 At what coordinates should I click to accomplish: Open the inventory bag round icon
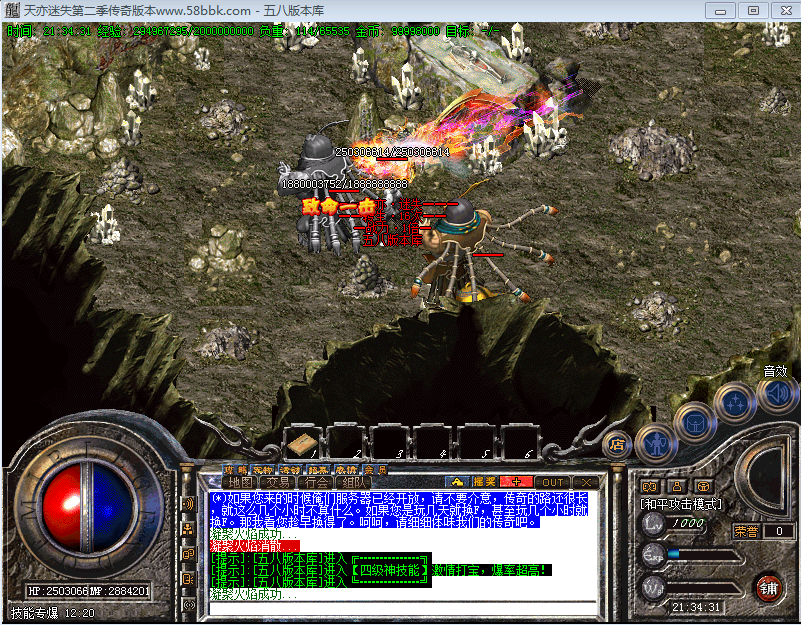pos(695,424)
